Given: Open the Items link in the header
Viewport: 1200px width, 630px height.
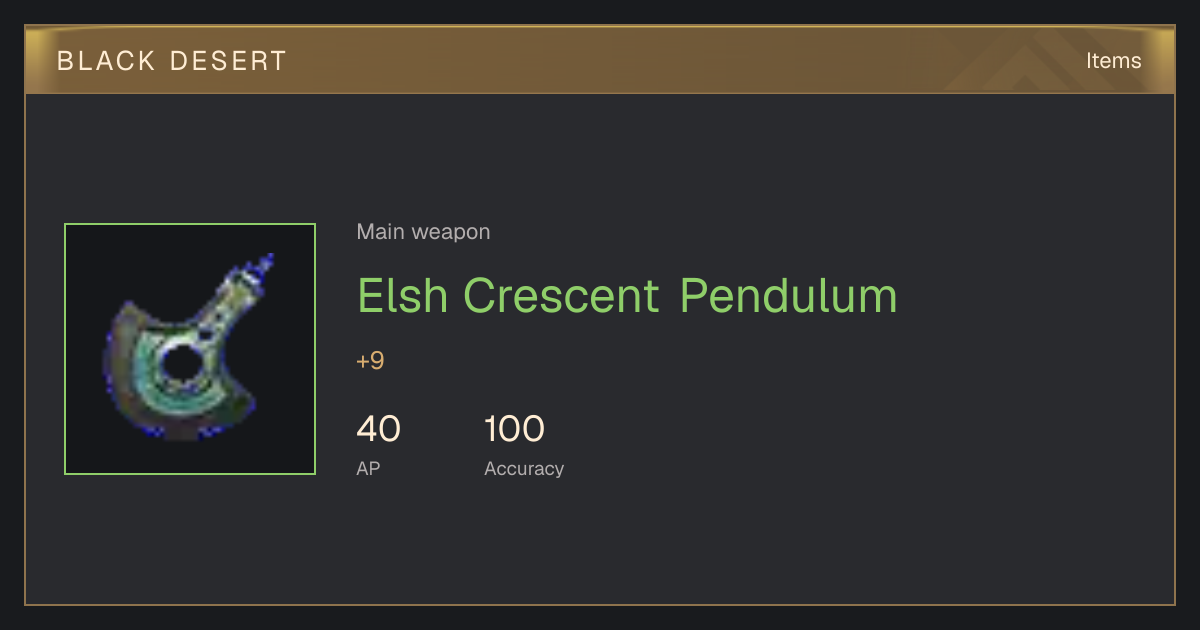Looking at the screenshot, I should pyautogui.click(x=1113, y=60).
